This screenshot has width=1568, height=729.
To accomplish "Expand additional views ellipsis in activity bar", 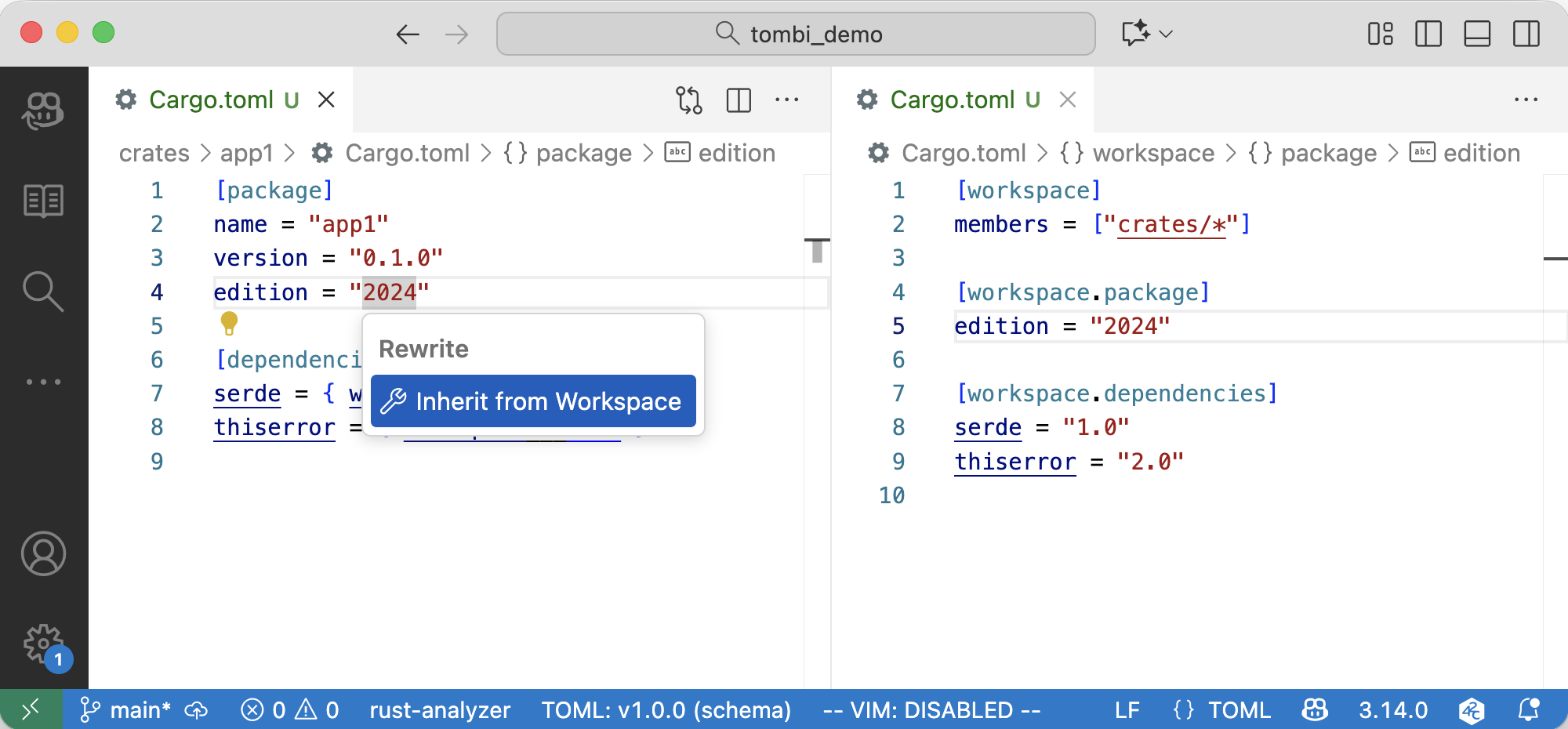I will pyautogui.click(x=43, y=382).
